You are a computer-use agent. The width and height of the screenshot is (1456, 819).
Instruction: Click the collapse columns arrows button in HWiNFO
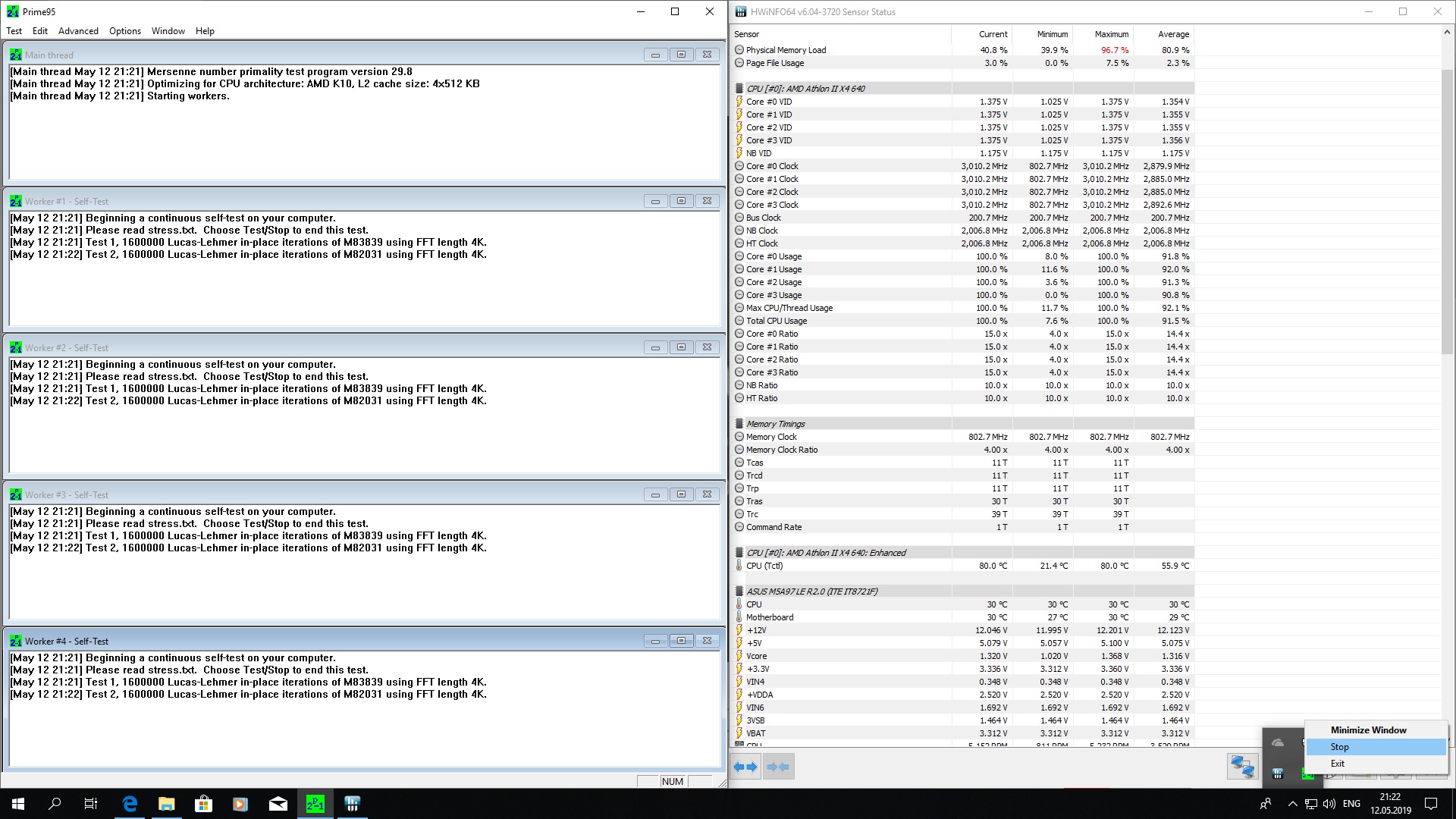[778, 767]
